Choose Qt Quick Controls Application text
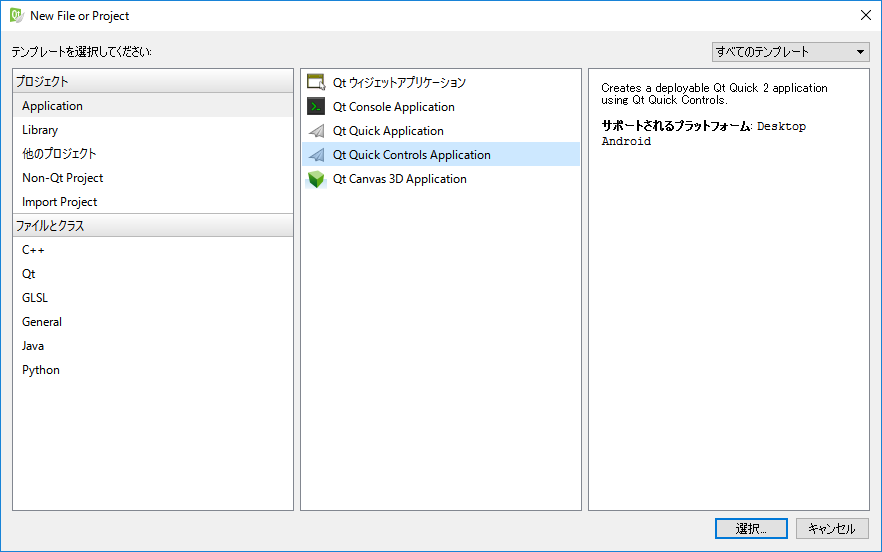This screenshot has height=552, width=882. tap(411, 155)
